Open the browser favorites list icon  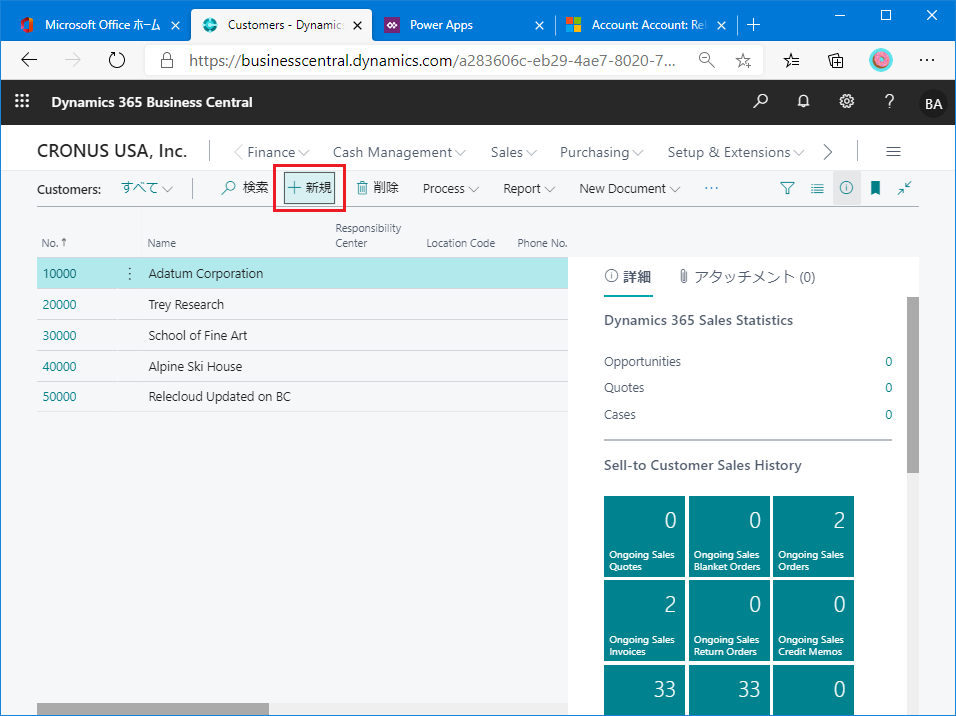click(791, 60)
